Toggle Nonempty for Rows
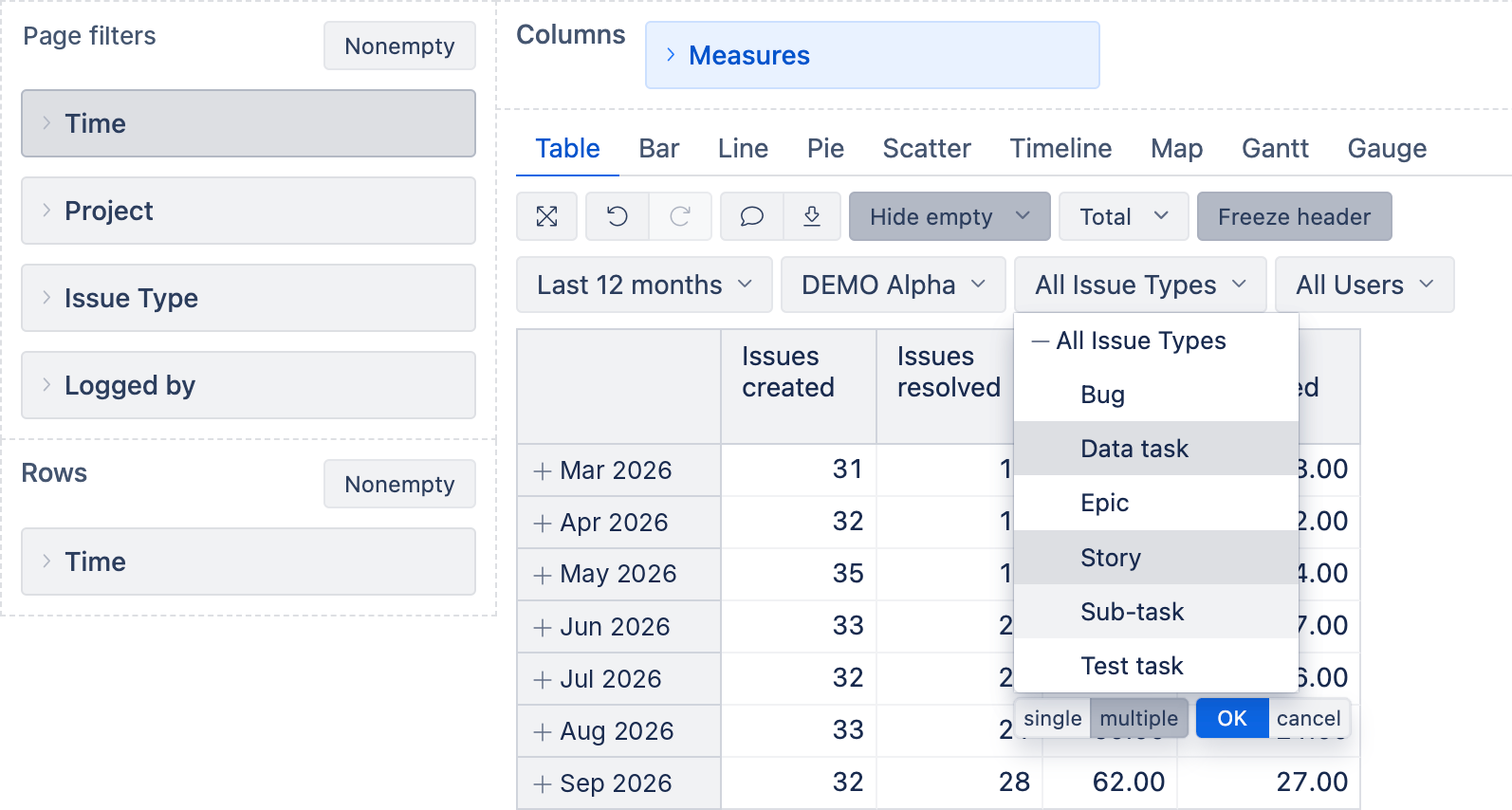The image size is (1512, 810). click(399, 484)
